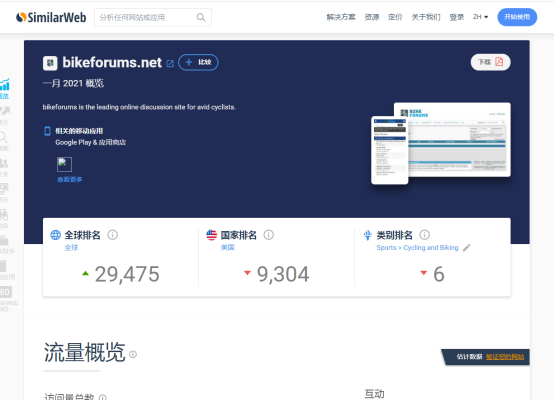Click the mobile phone icon beside related apps
Screen dimensions: 554x400
coord(47,131)
